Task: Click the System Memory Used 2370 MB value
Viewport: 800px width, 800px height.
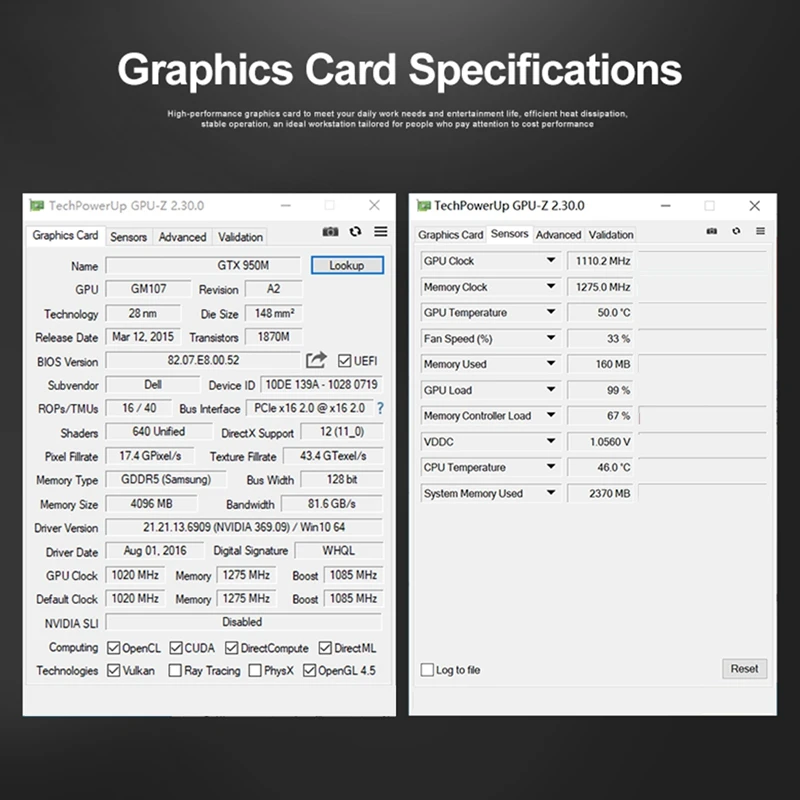Action: 600,493
